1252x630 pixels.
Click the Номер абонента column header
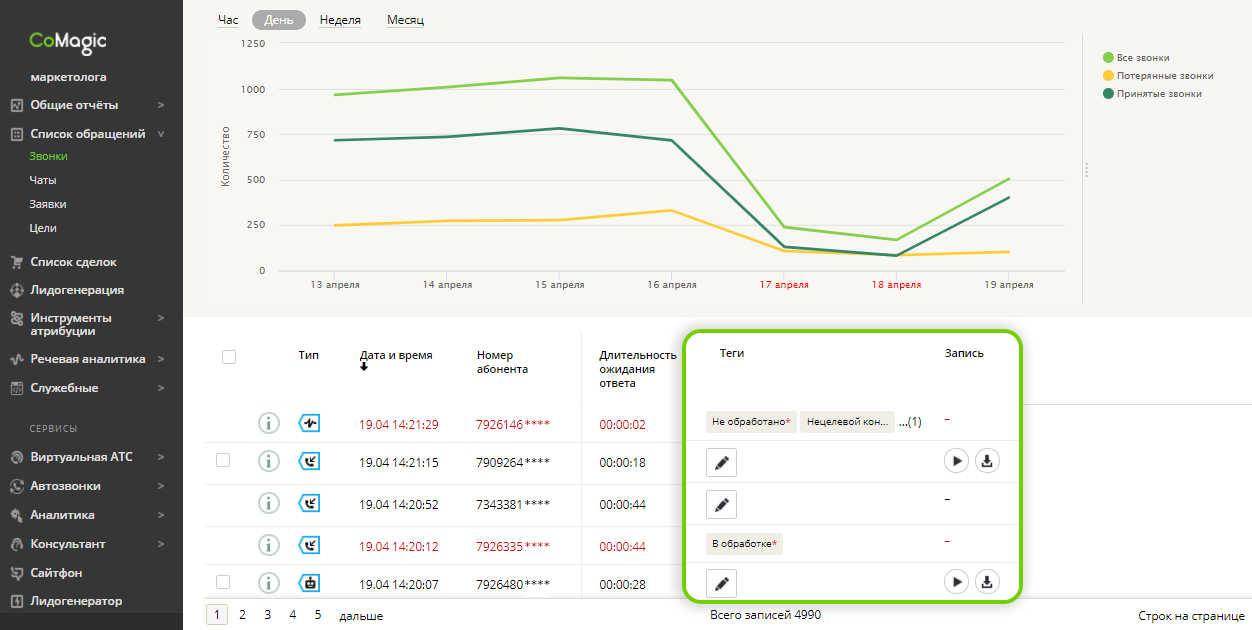(503, 362)
